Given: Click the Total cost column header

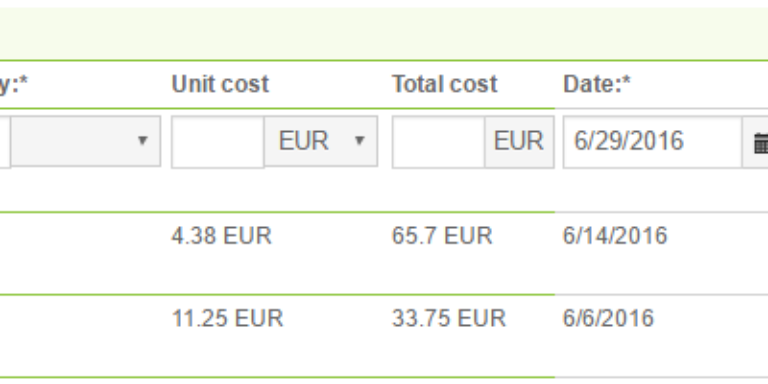Looking at the screenshot, I should [445, 84].
